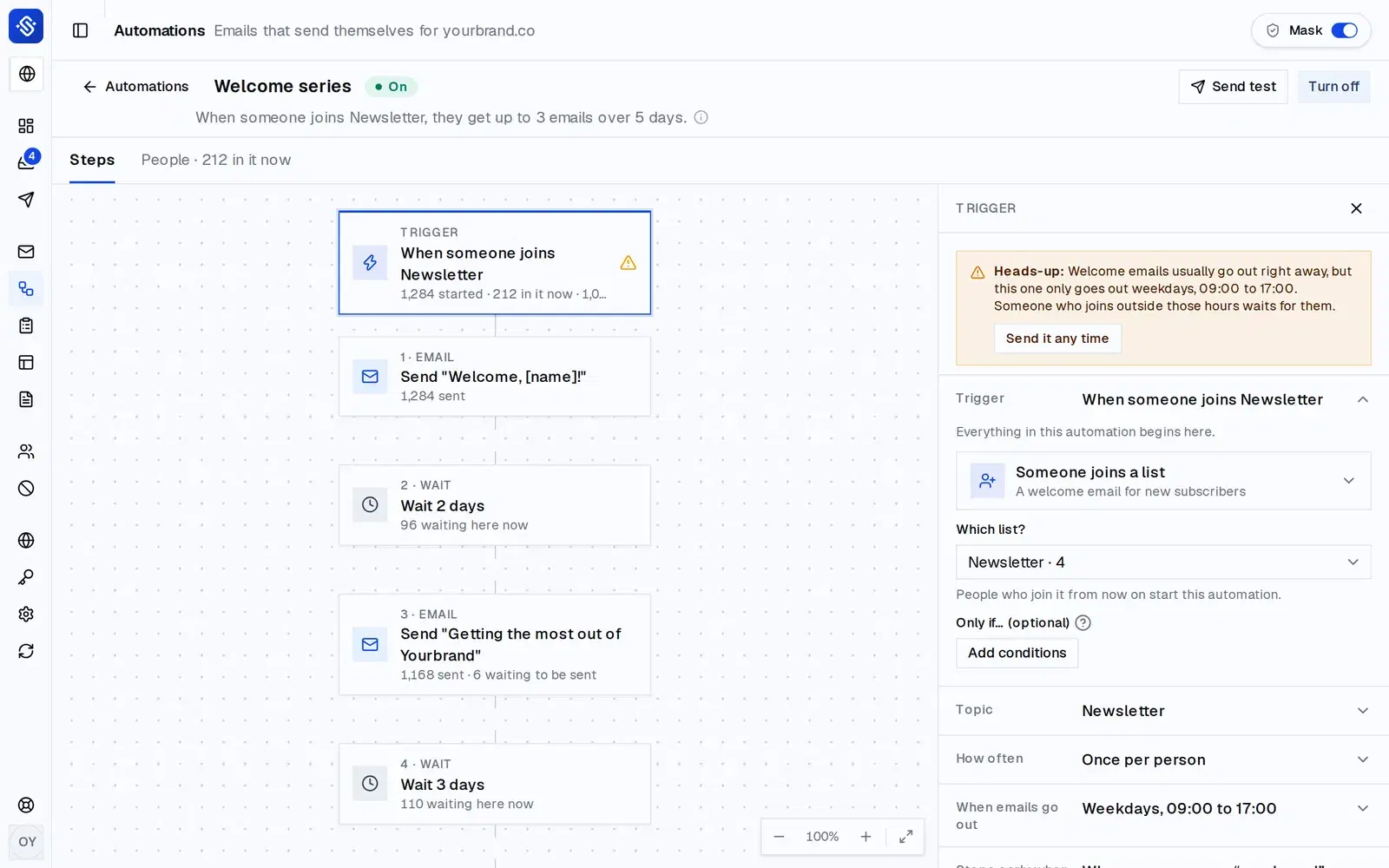Viewport: 1389px width, 868px height.
Task: Open the settings gear icon in sidebar
Action: point(26,615)
